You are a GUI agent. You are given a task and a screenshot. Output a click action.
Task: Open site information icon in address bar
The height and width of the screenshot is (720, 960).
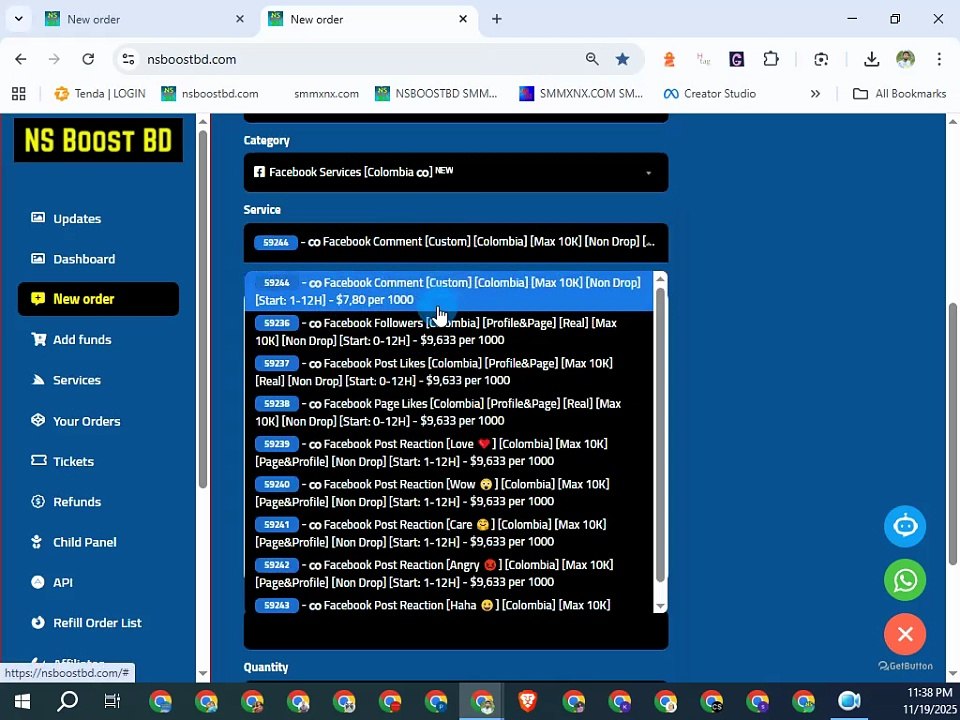tap(128, 59)
